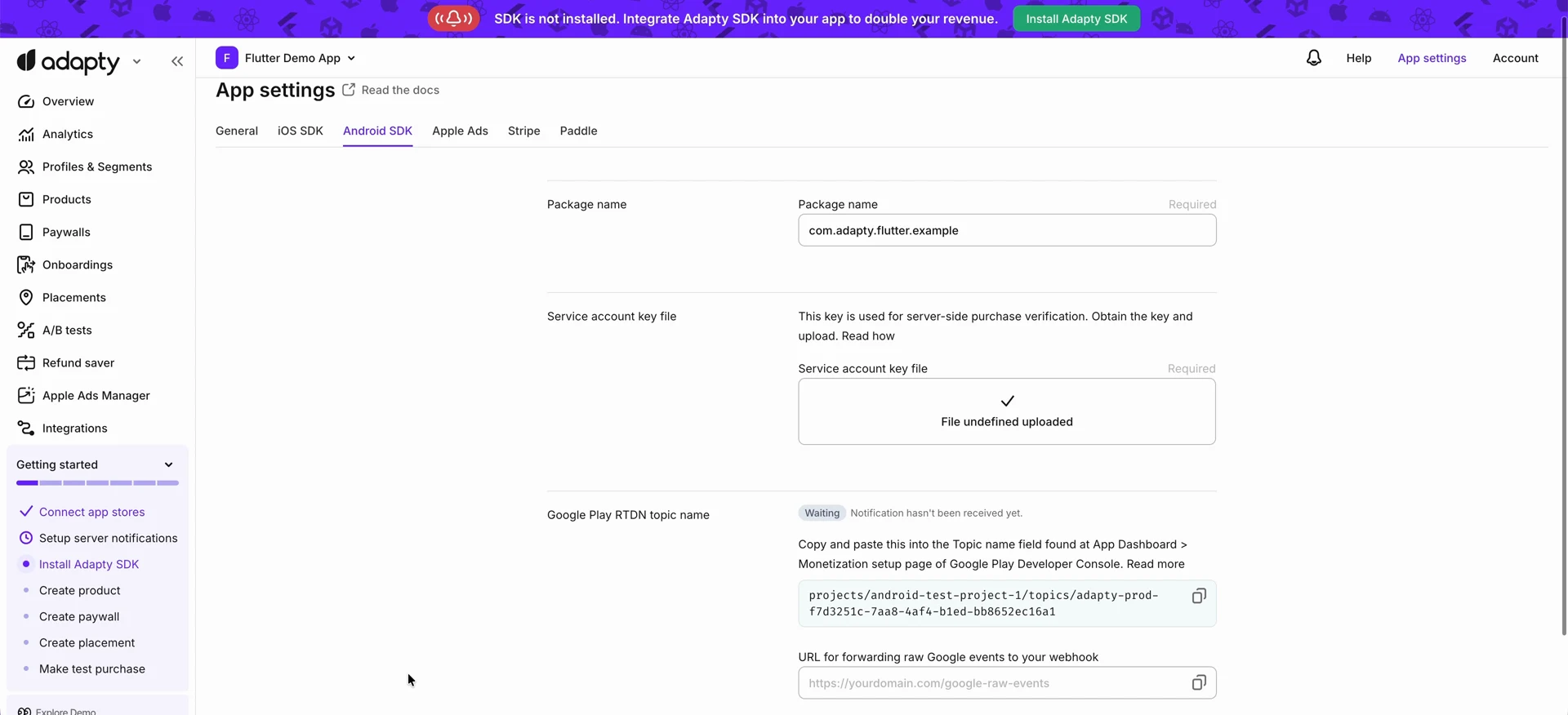The height and width of the screenshot is (715, 1568).
Task: Go to Placements in sidebar
Action: click(x=73, y=297)
